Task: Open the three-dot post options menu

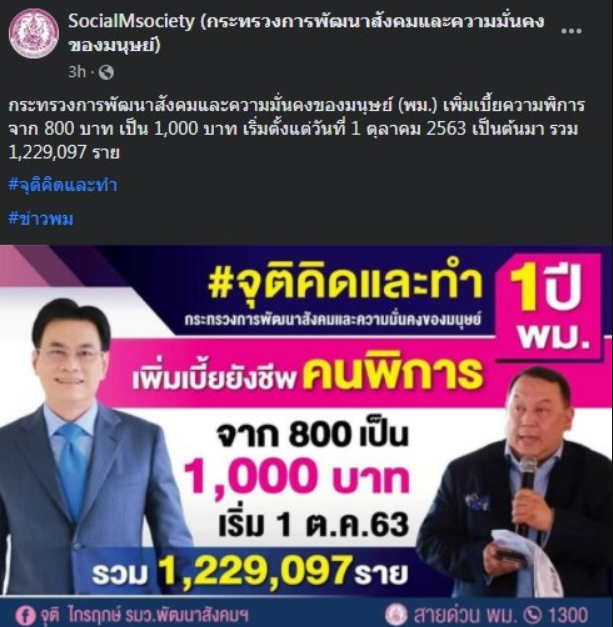Action: (571, 31)
